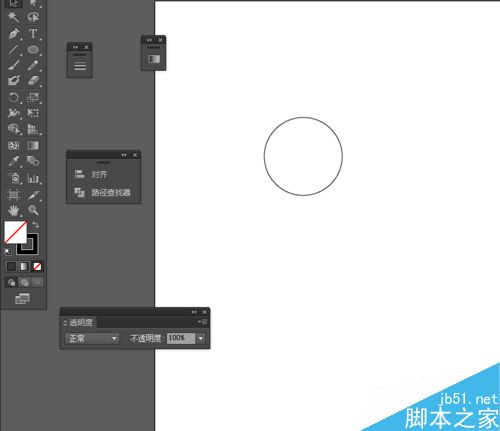Select the Eraser tool
500x431 pixels.
pos(33,81)
